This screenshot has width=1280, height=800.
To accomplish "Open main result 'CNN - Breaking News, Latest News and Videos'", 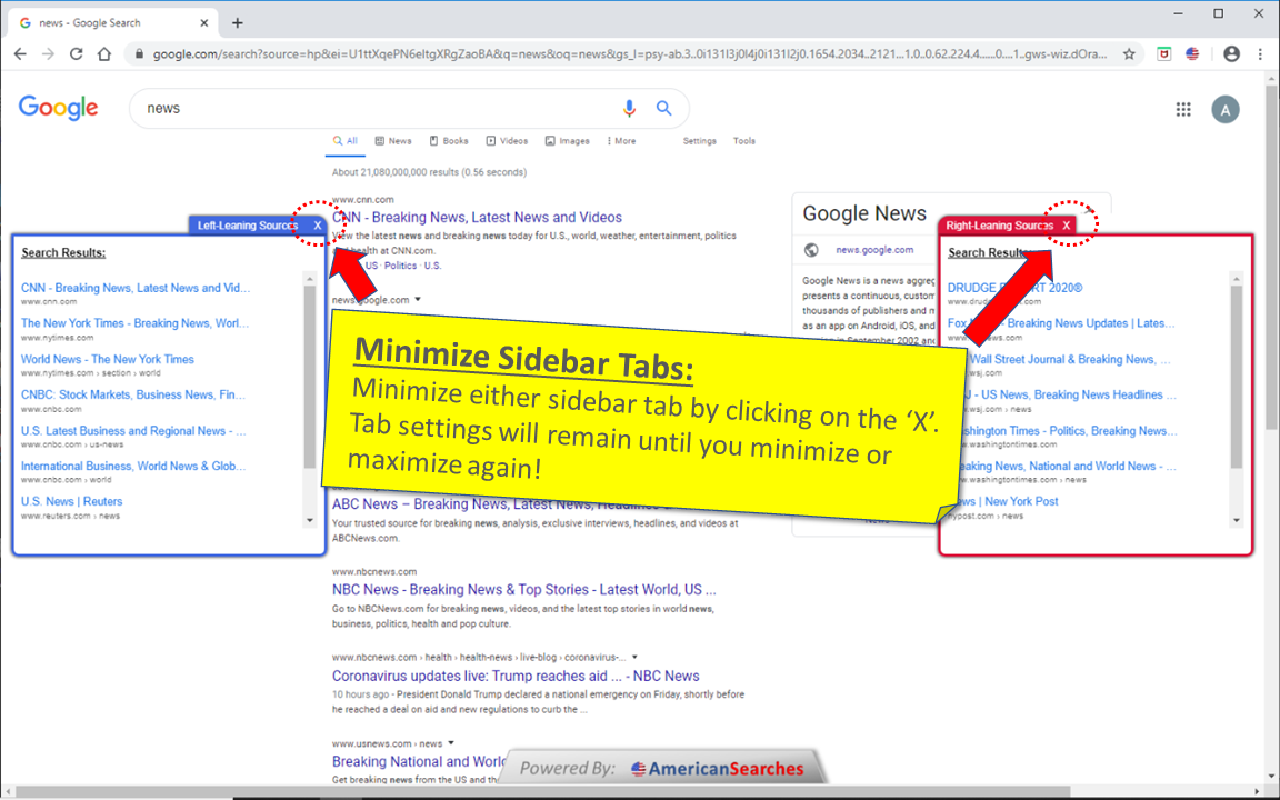I will pyautogui.click(x=477, y=217).
